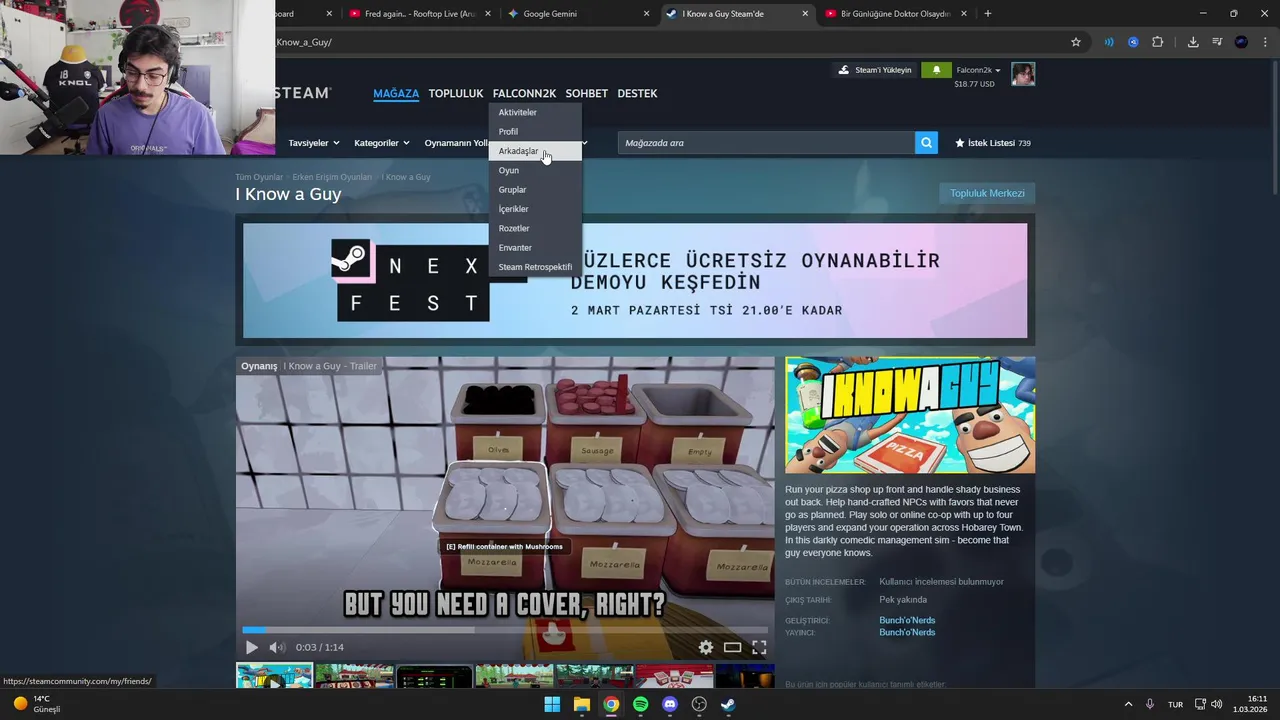Close the Fred again Rooftop Live tab

pyautogui.click(x=487, y=14)
